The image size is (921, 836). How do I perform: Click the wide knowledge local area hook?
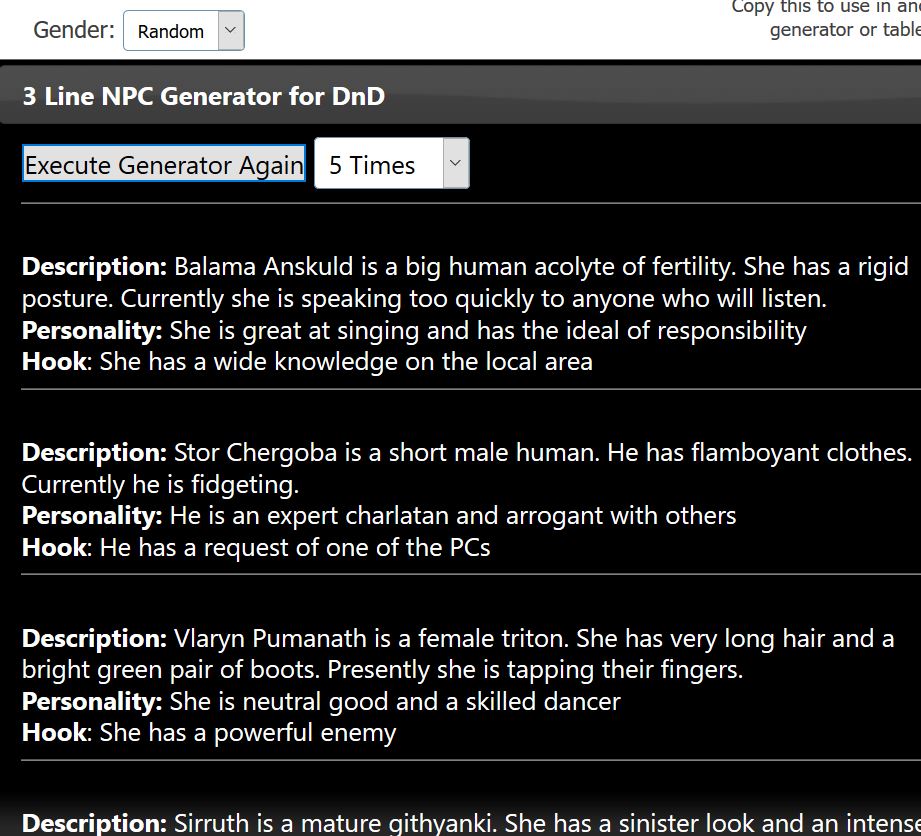tap(307, 362)
